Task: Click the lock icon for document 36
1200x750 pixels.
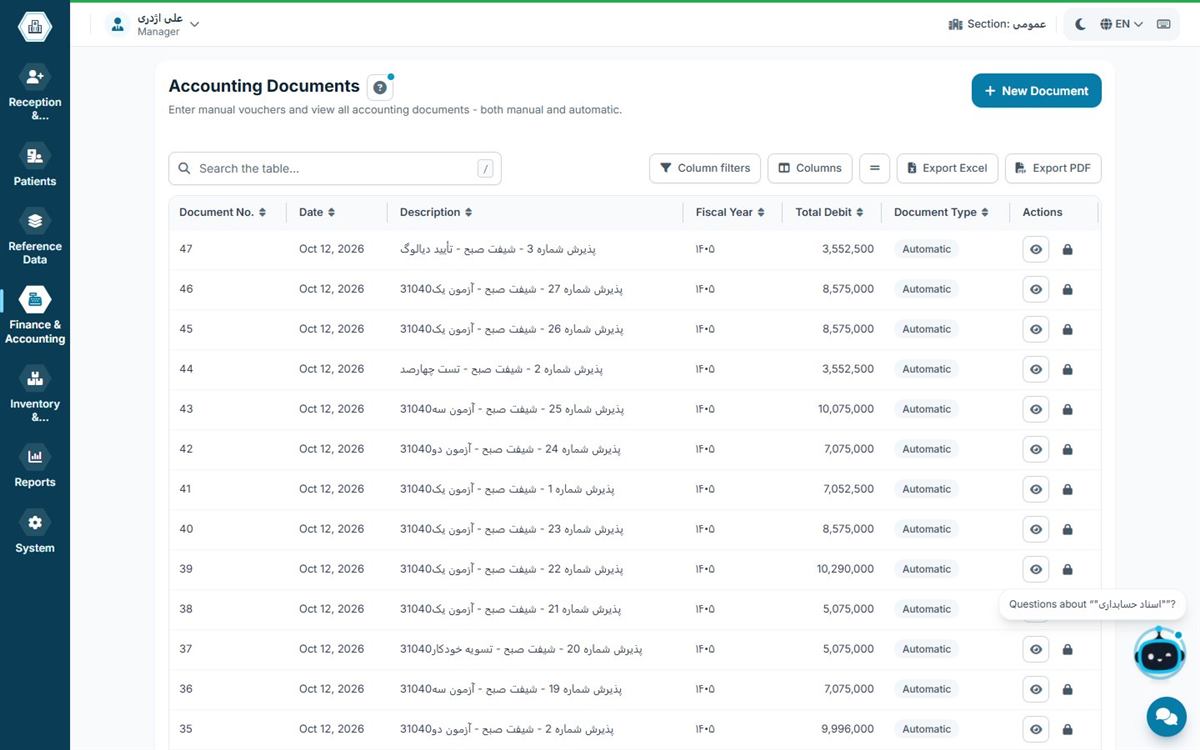Action: (1067, 690)
